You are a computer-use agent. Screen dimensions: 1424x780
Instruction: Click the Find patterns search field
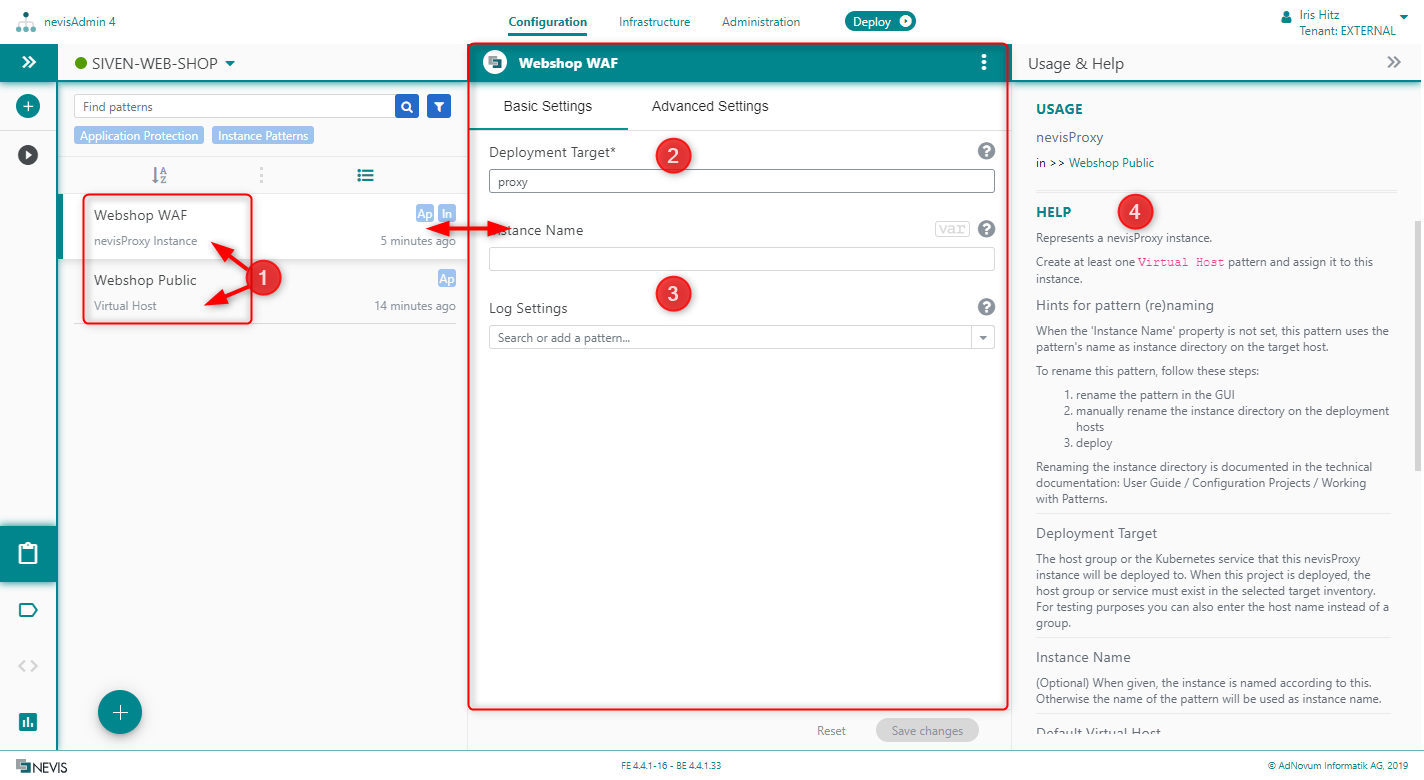(235, 107)
